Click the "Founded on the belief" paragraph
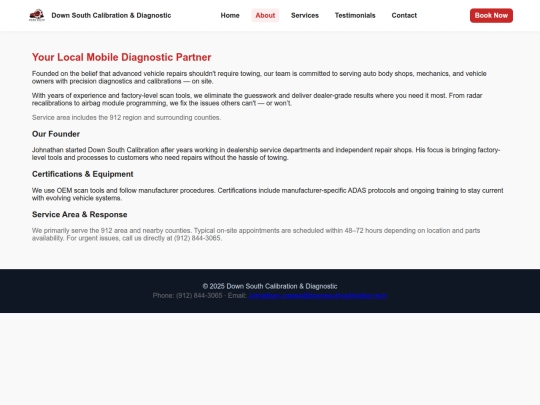540x405 pixels. click(x=259, y=77)
